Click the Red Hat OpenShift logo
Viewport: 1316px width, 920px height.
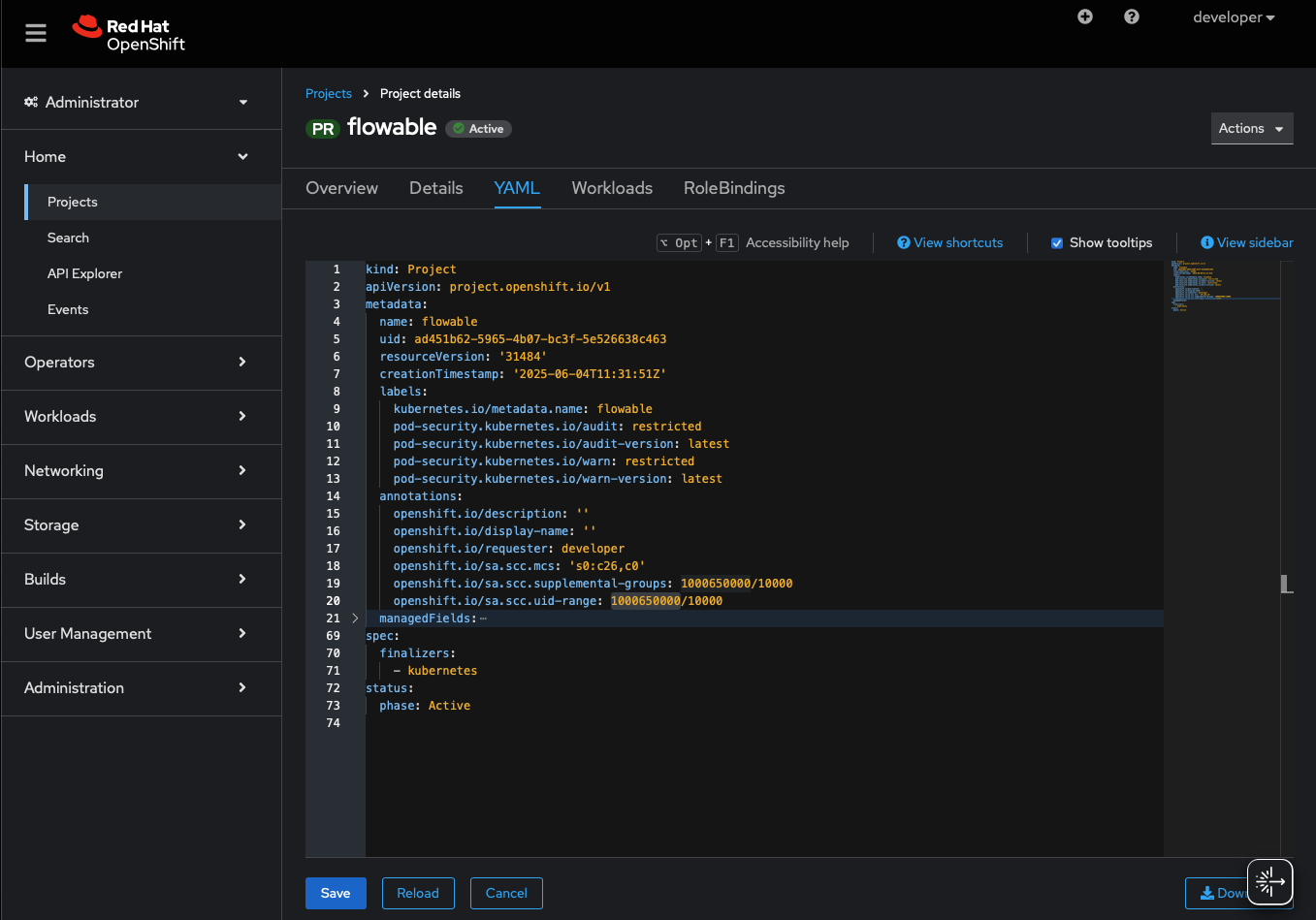128,33
